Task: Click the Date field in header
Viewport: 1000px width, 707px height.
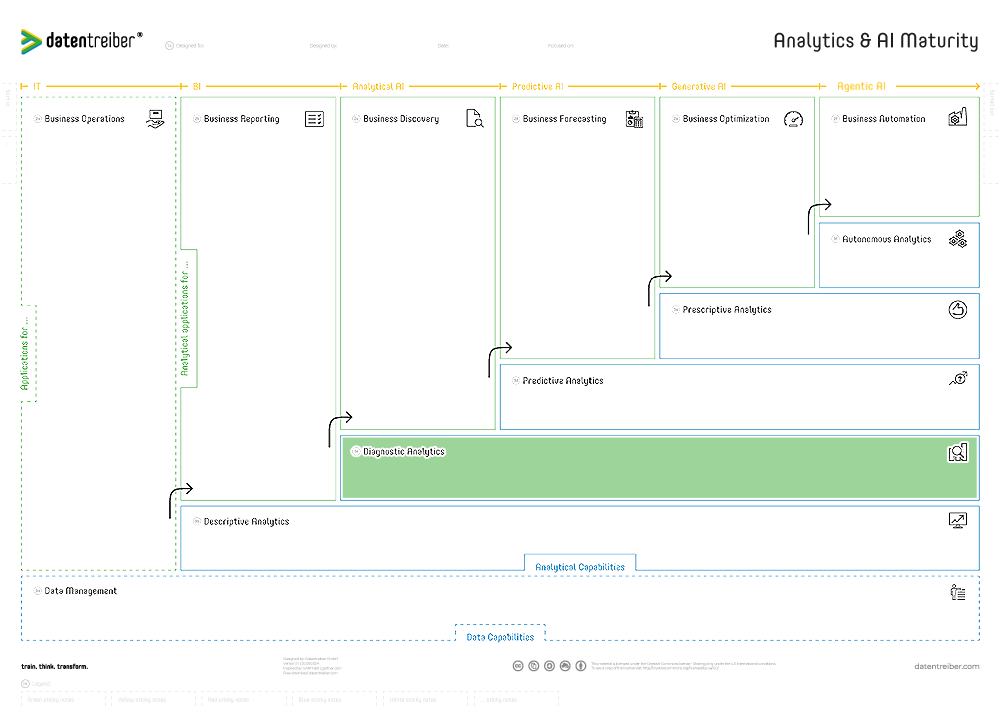Action: click(x=443, y=46)
